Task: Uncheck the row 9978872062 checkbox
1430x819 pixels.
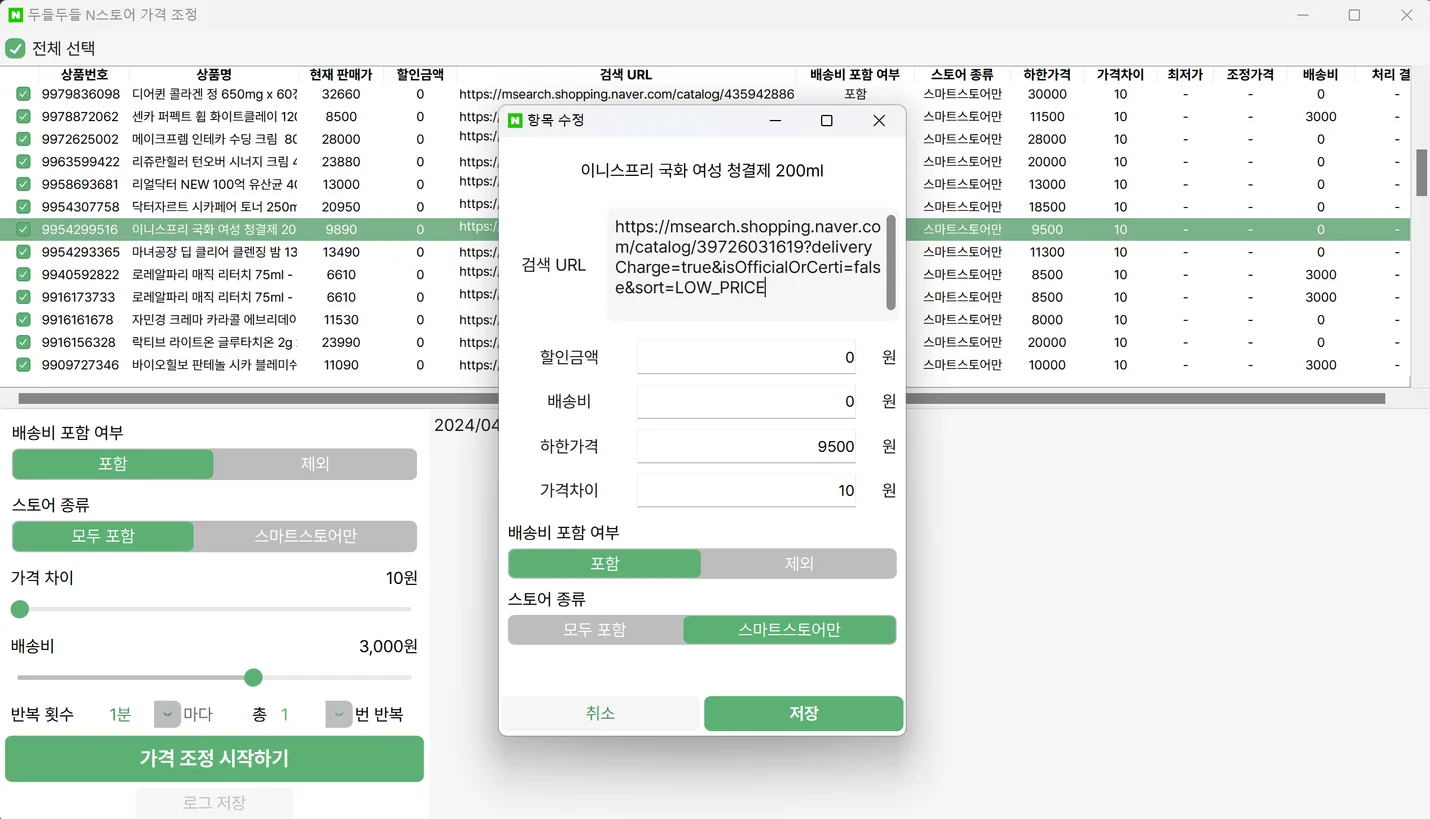Action: [23, 117]
